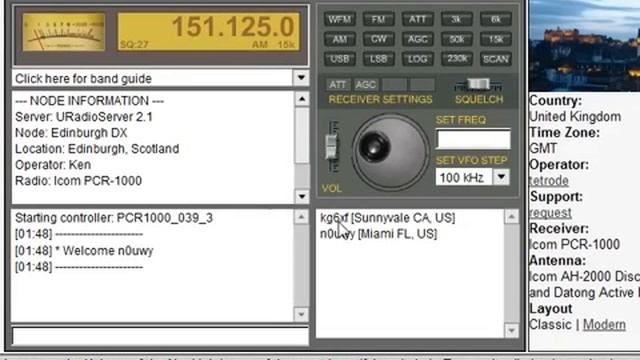Open operator tetrode link
Screen dimensions: 640x360
tap(549, 181)
